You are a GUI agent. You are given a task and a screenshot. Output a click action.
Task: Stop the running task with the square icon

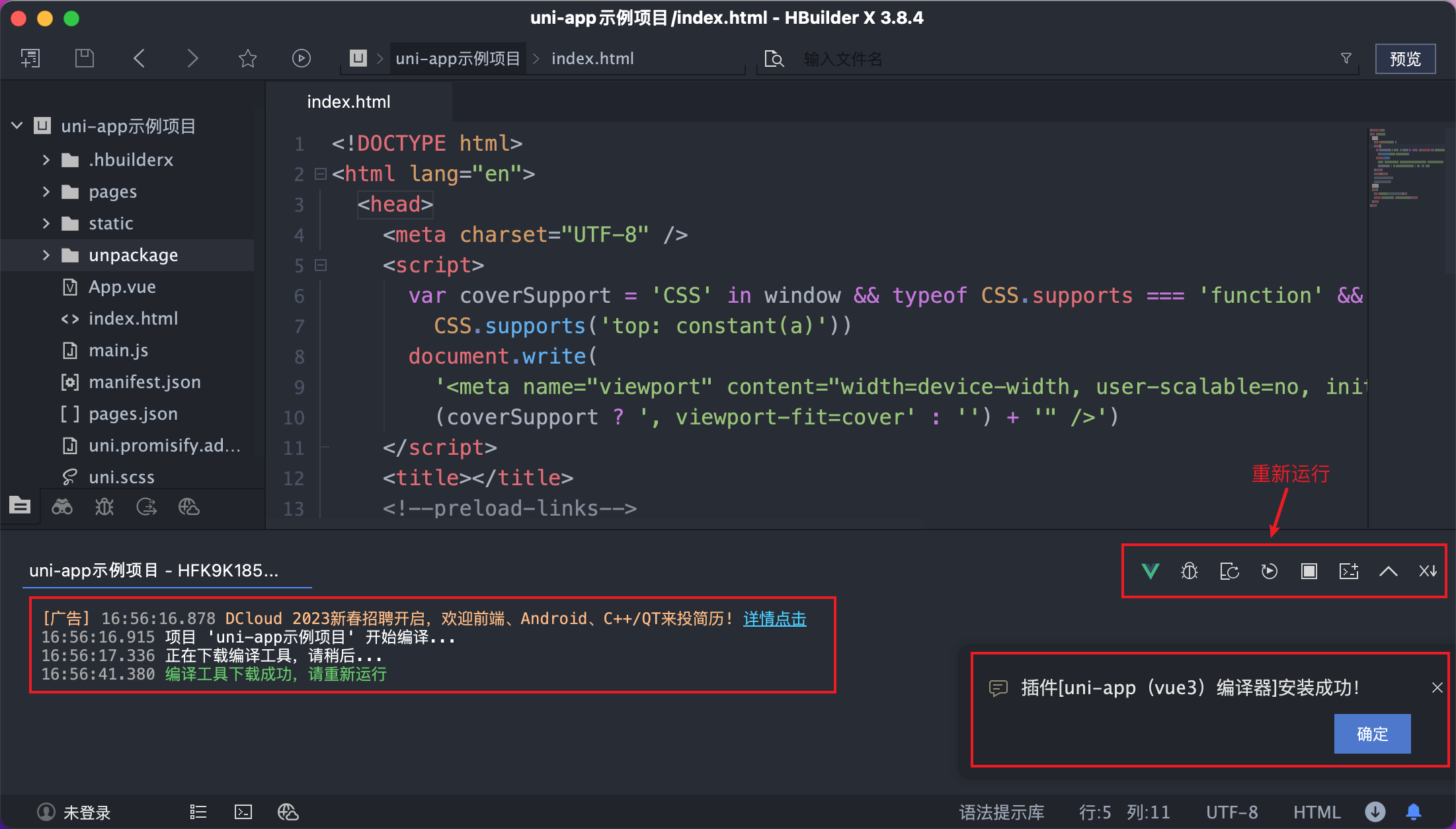click(x=1309, y=571)
